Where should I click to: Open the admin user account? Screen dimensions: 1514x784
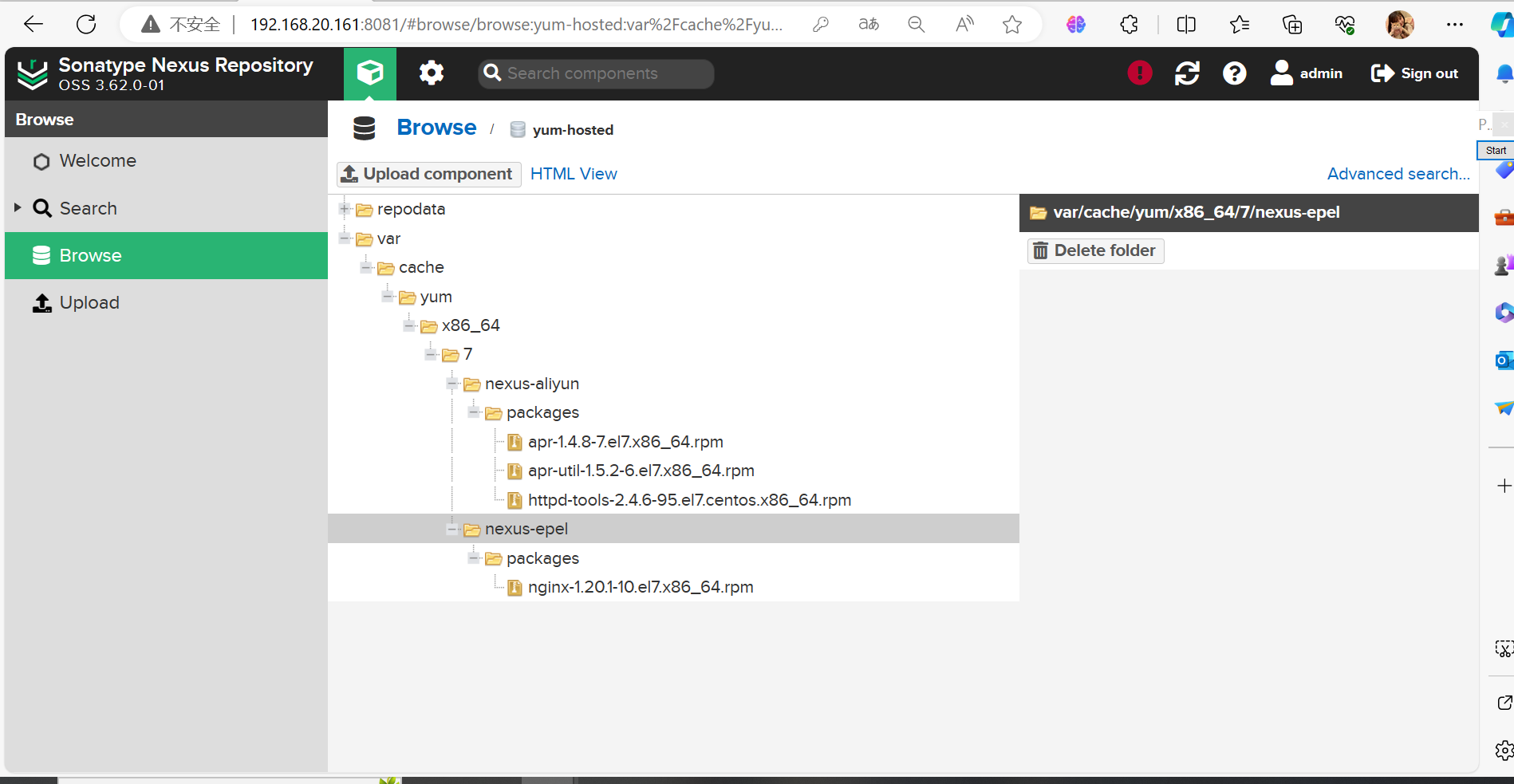pos(1307,73)
